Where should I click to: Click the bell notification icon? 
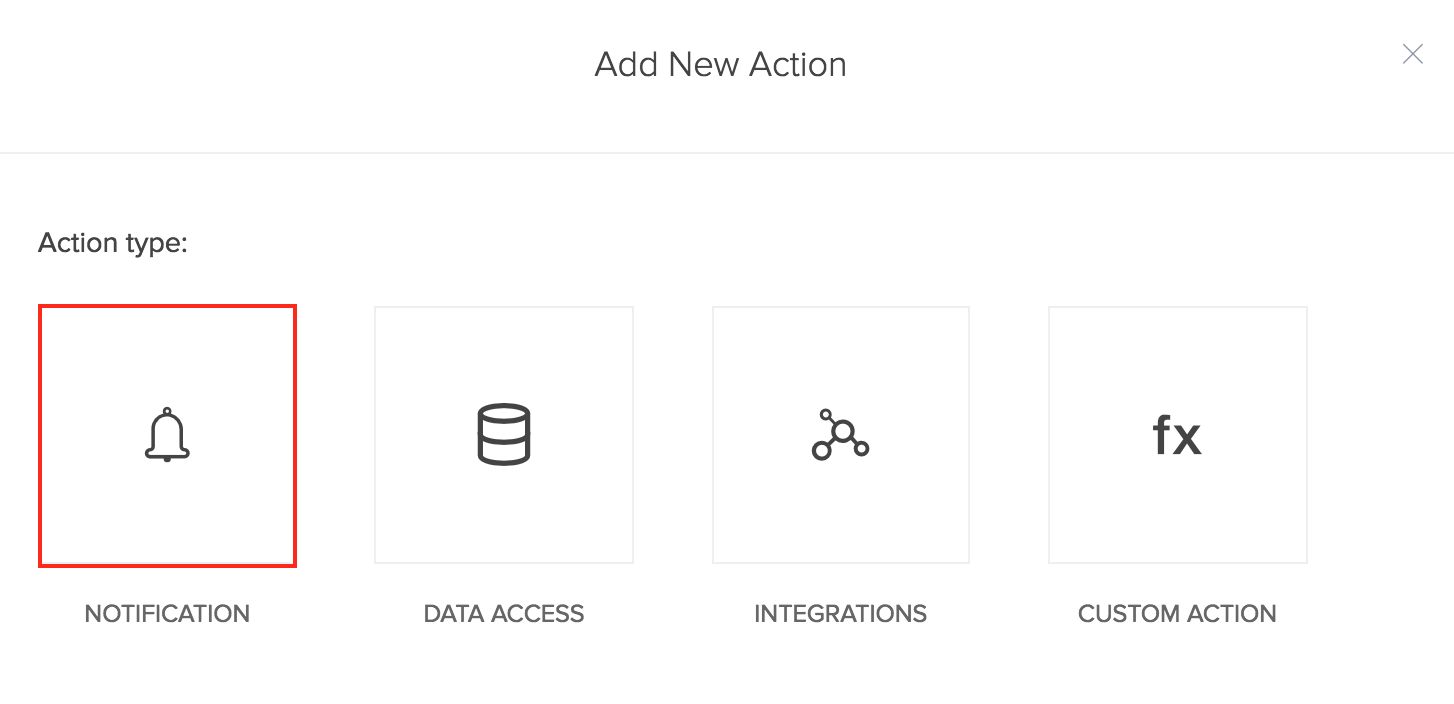[x=167, y=435]
